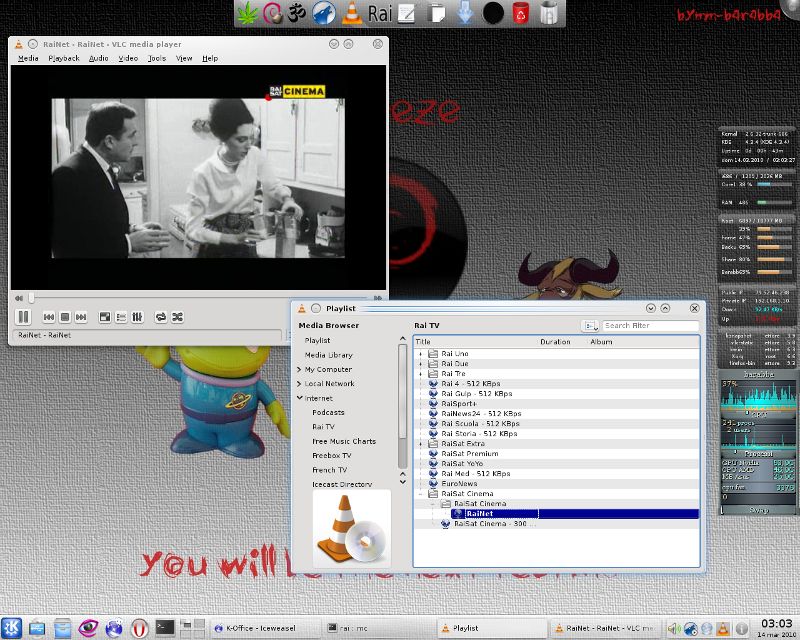The width and height of the screenshot is (800, 640).
Task: Expand the Rai Uno folder
Action: 420,354
